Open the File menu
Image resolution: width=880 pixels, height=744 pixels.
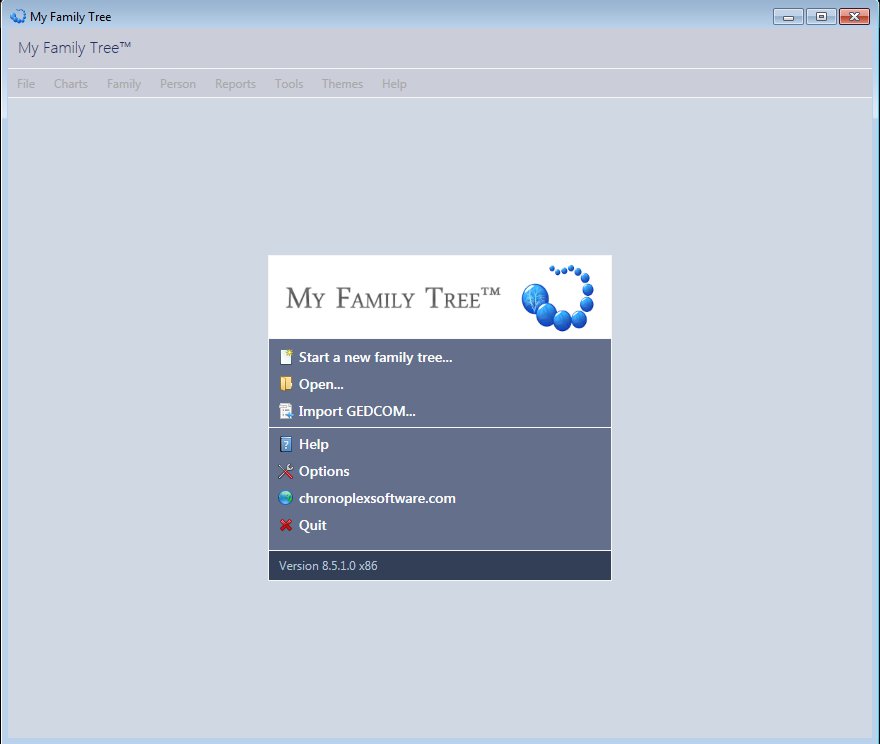25,84
